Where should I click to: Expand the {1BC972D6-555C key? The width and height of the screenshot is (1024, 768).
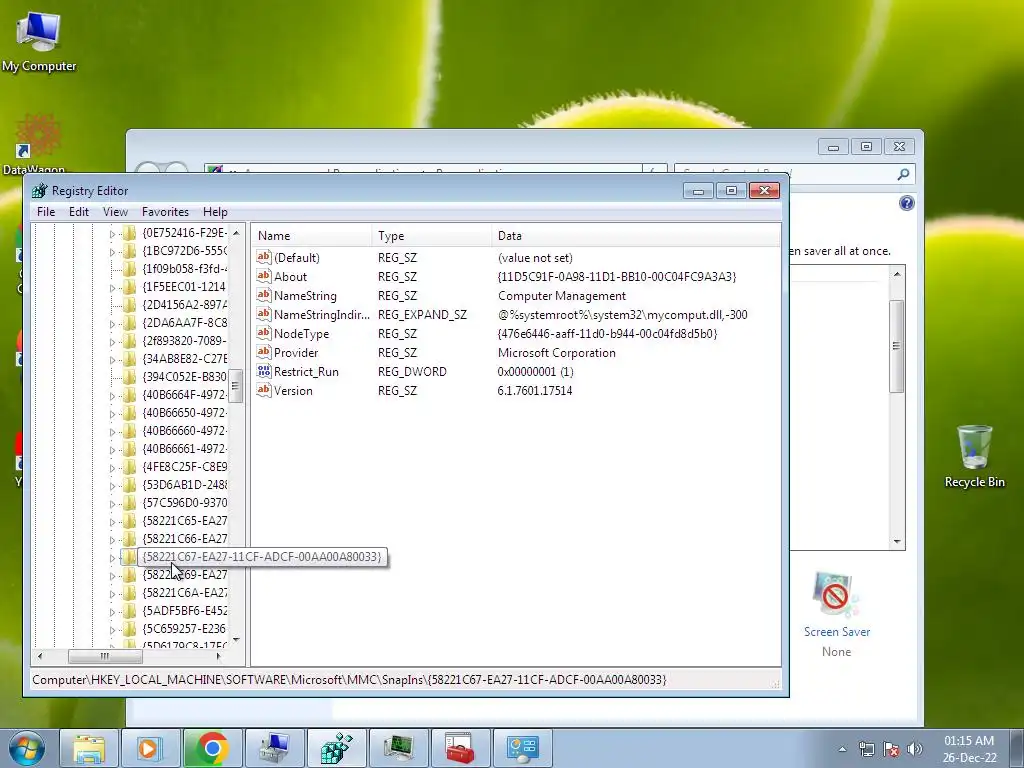pyautogui.click(x=112, y=251)
